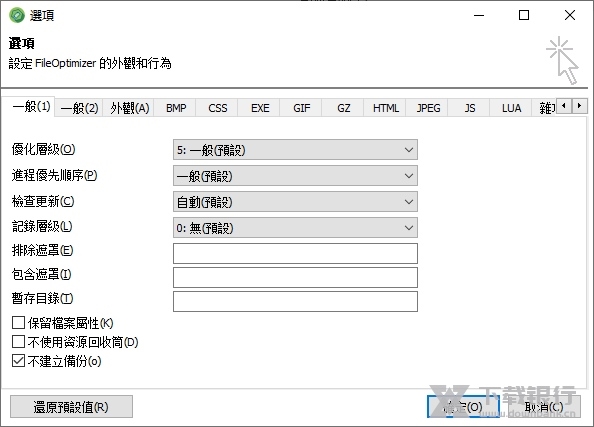
Task: Switch to the 一般(2) tab
Action: tap(79, 108)
